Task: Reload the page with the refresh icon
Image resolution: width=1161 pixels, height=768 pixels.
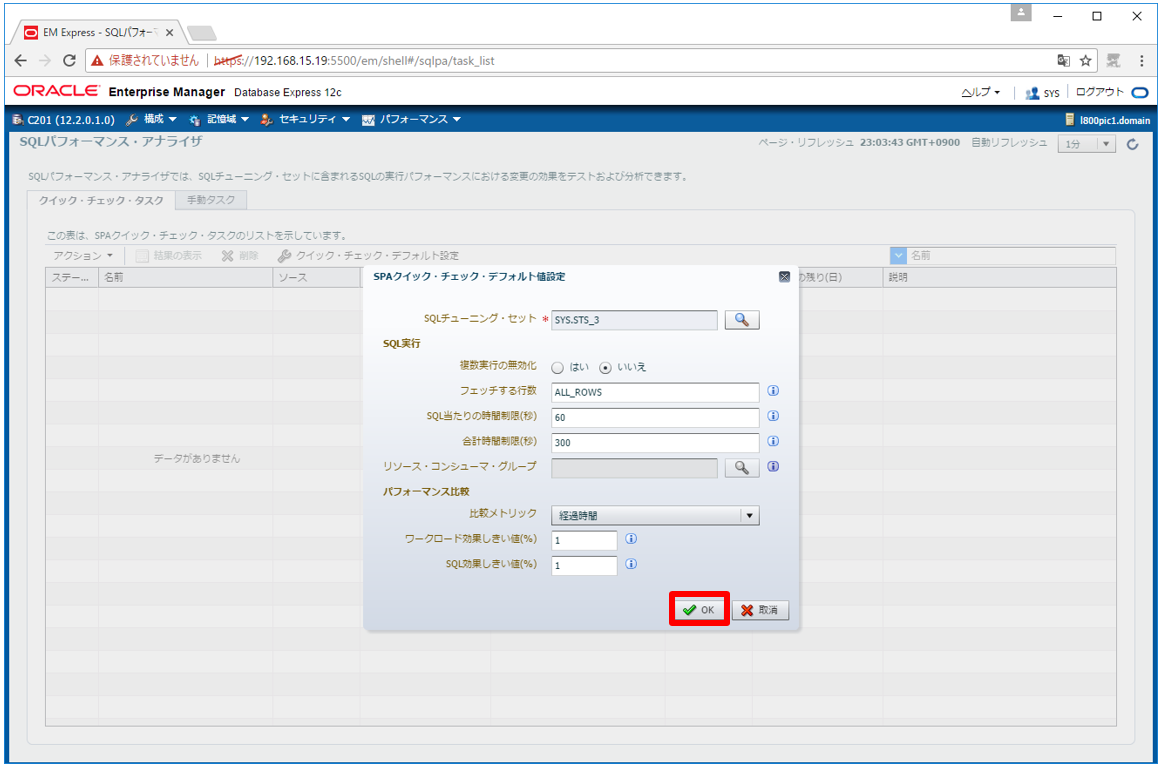Action: click(x=69, y=61)
